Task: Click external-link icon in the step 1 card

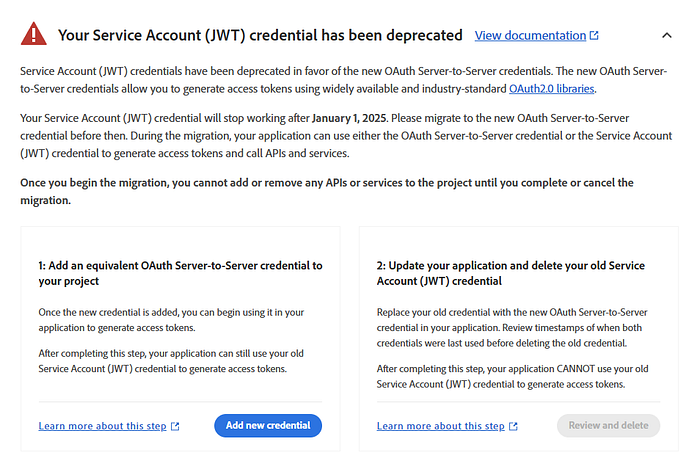Action: click(x=176, y=426)
